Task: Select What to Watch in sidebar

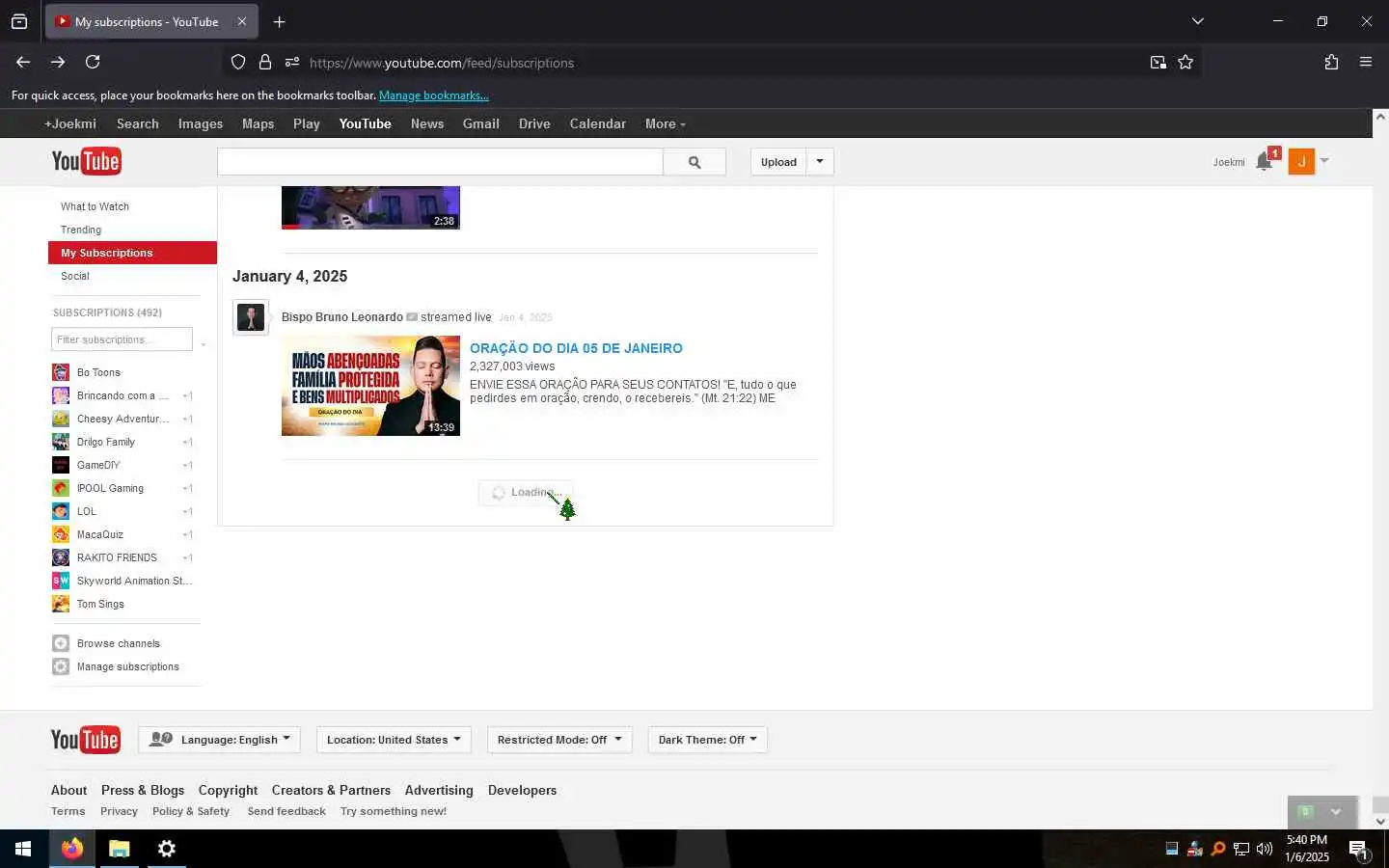Action: pyautogui.click(x=95, y=206)
